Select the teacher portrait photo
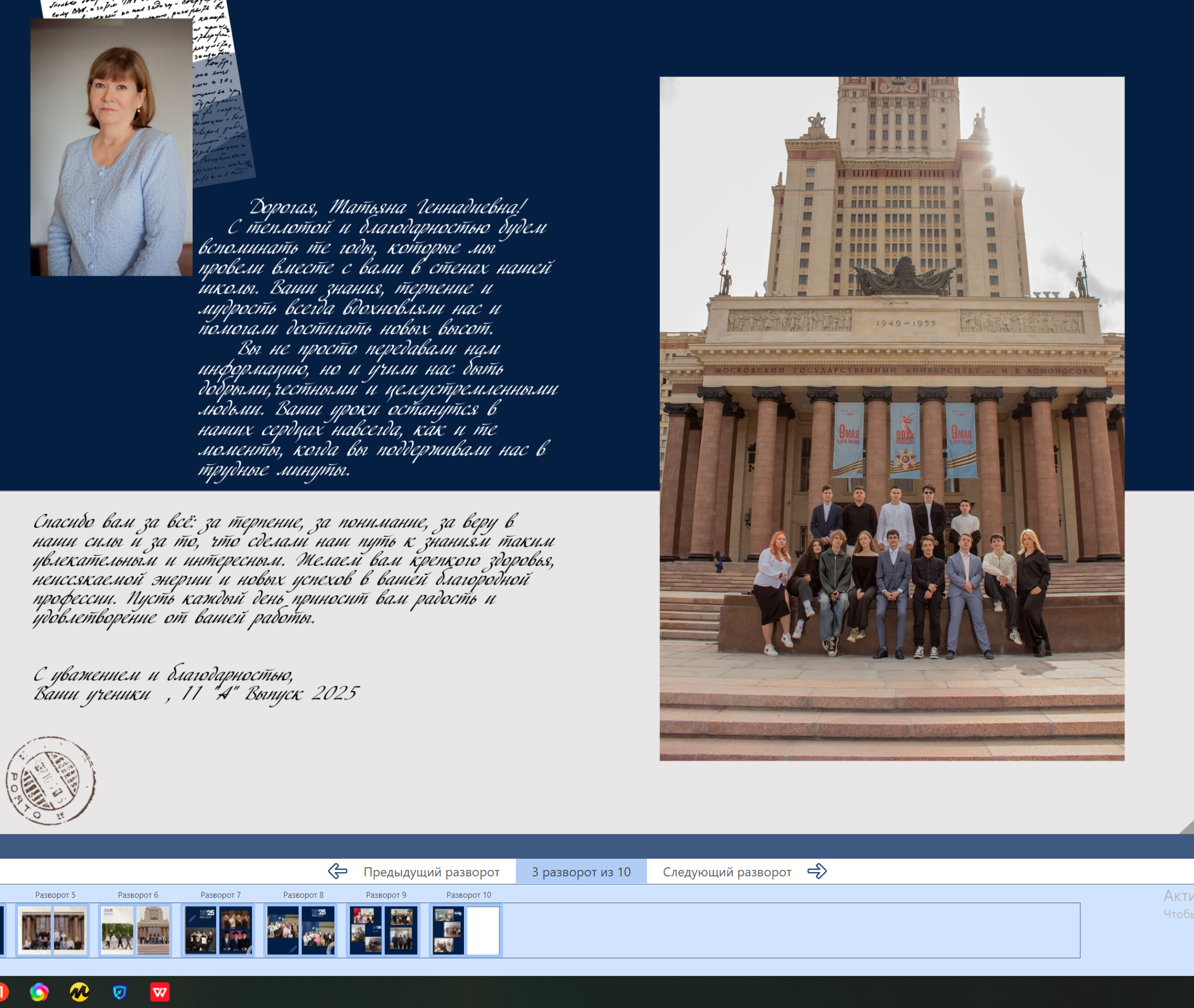 111,147
